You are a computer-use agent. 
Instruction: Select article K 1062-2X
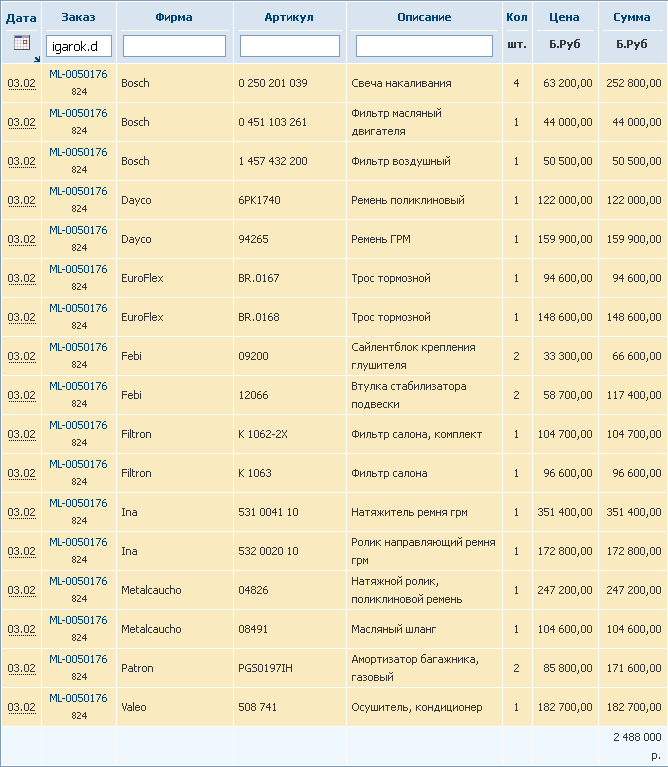pos(263,434)
